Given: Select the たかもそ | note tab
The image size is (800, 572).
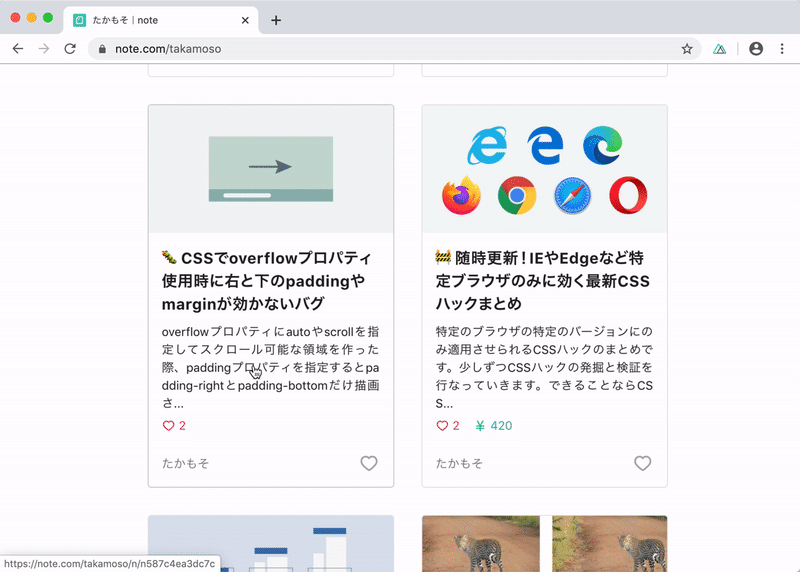Looking at the screenshot, I should 161,20.
